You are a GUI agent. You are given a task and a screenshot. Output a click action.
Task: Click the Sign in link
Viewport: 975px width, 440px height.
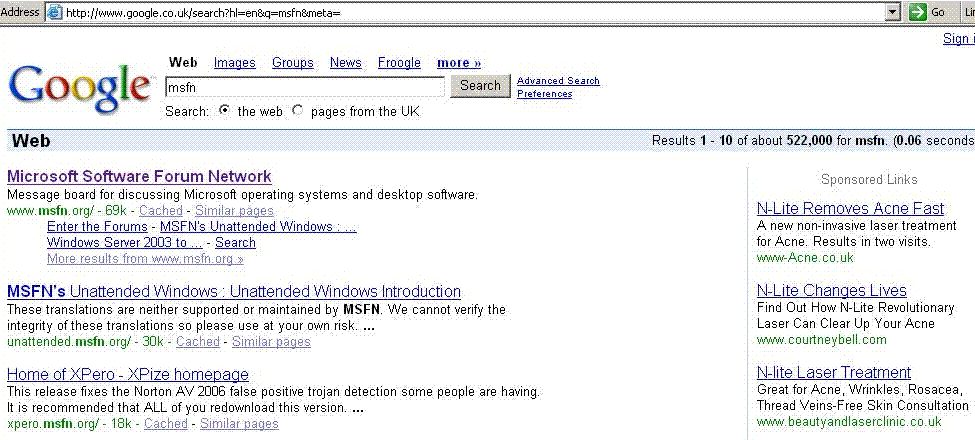point(958,39)
